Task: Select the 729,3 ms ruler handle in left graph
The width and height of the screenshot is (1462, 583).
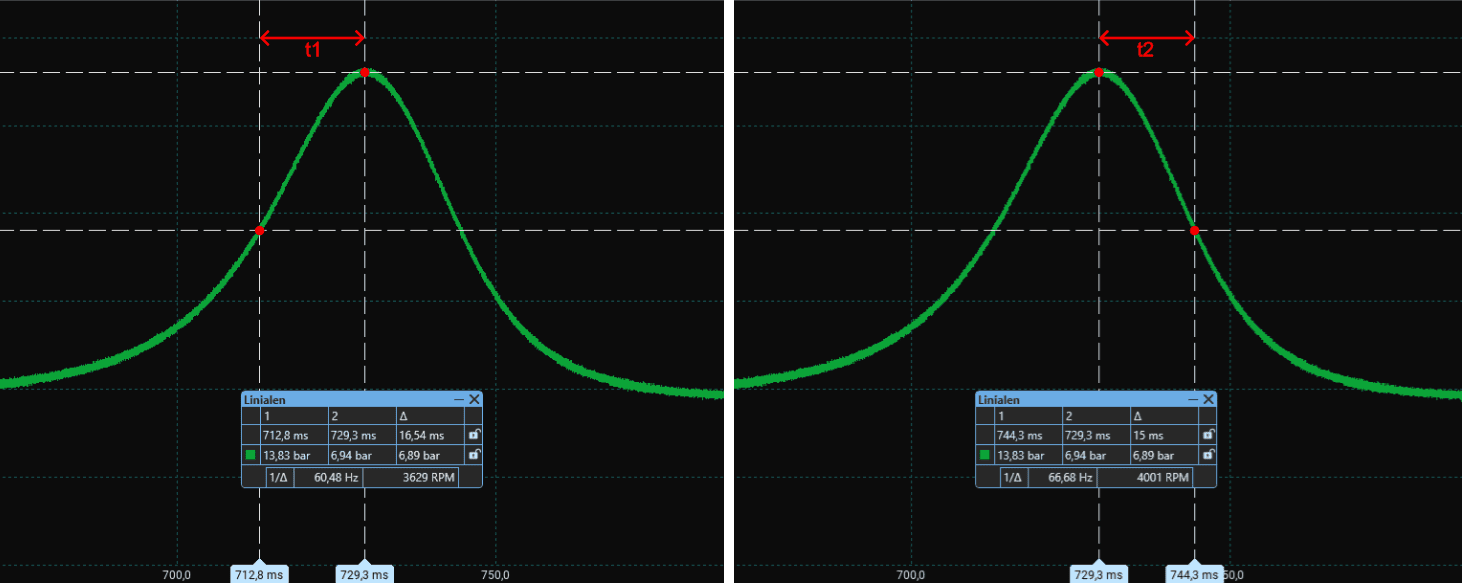Action: coord(365,574)
